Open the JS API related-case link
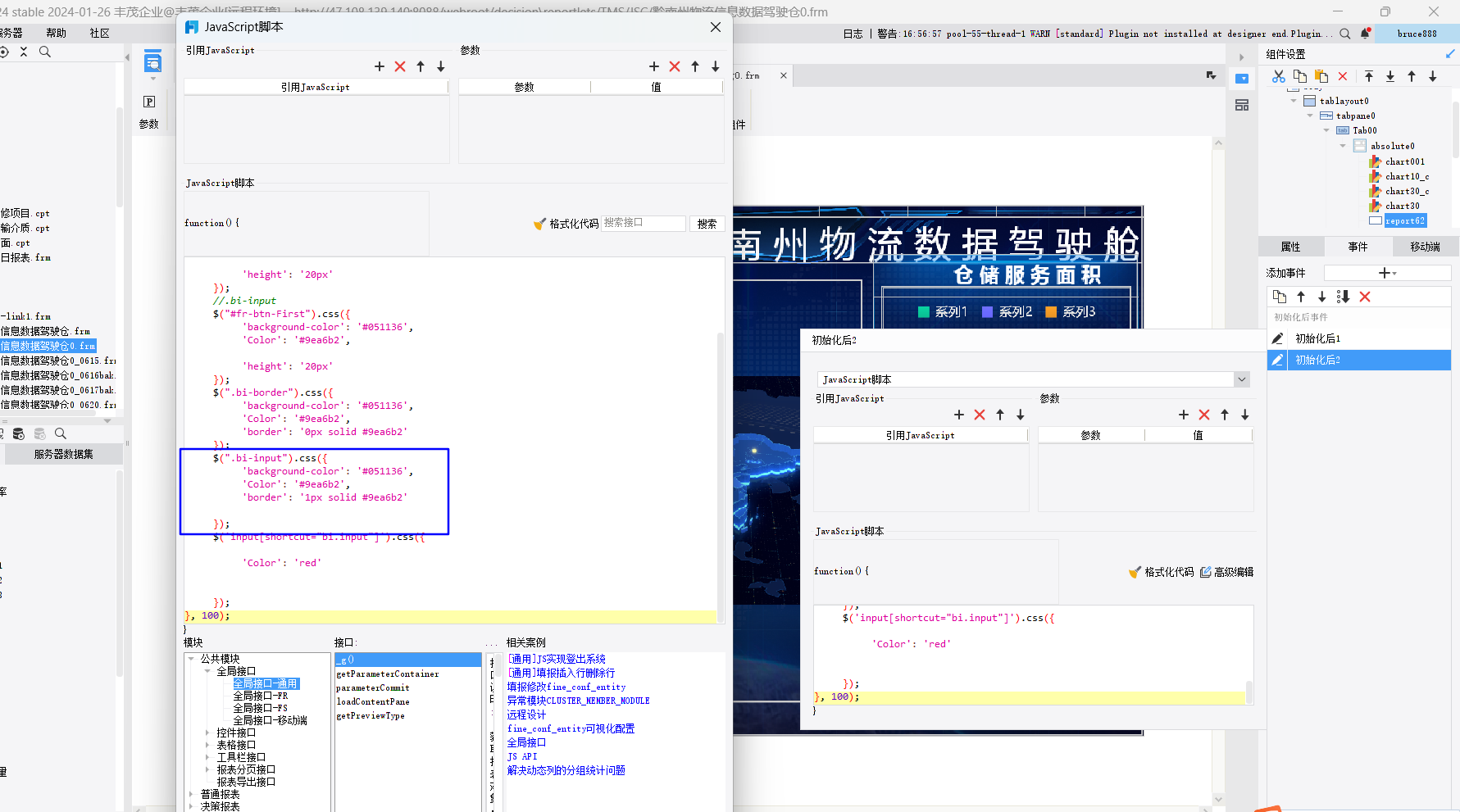 pos(522,756)
